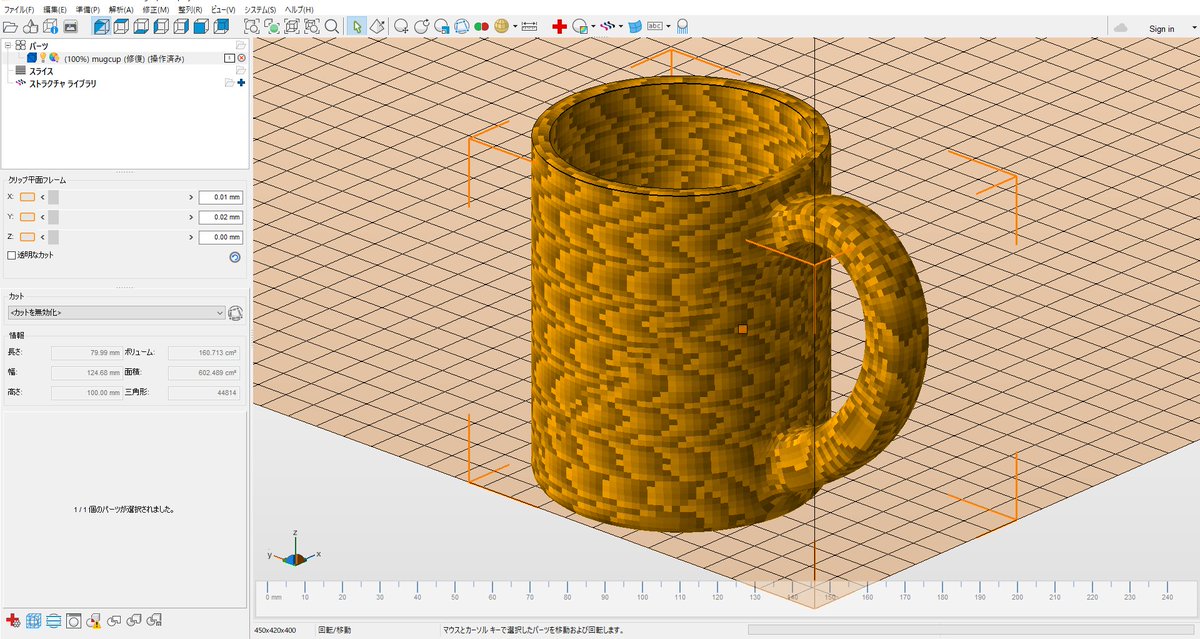This screenshot has width=1200, height=639.
Task: Toggle the X clip plane orange button
Action: pyautogui.click(x=27, y=197)
